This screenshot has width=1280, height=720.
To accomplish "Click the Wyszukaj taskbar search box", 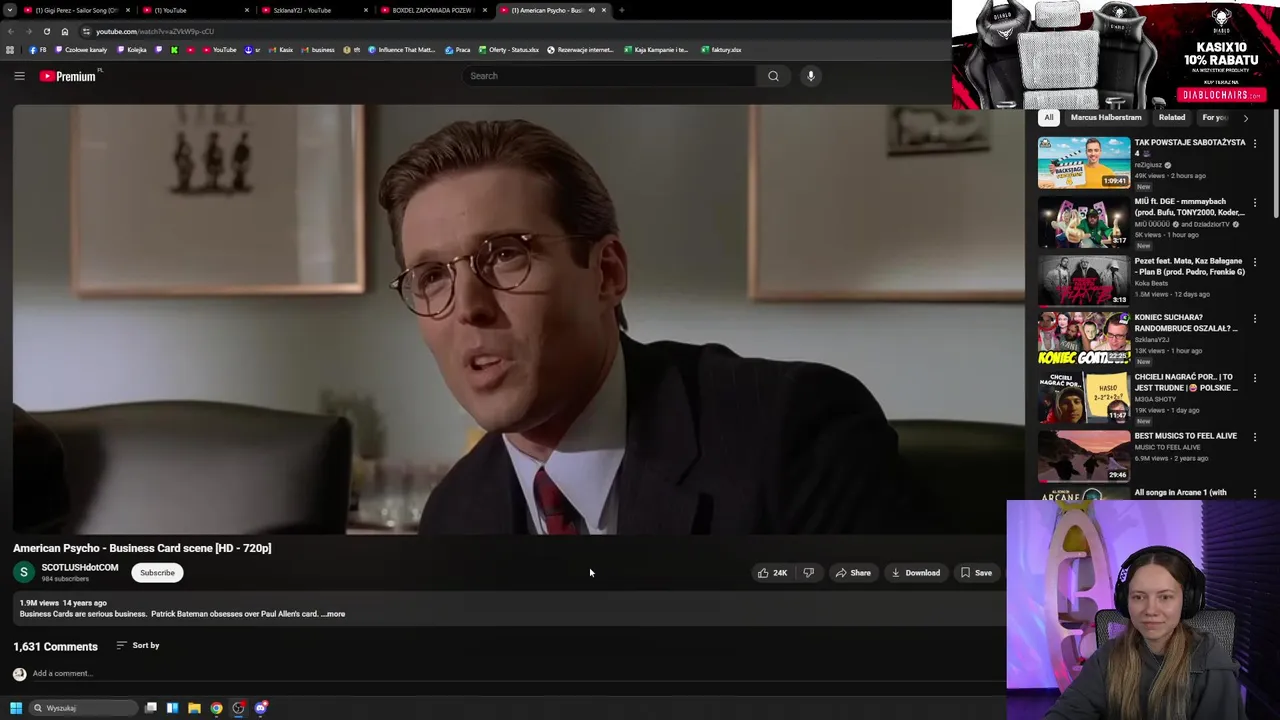I will click(x=83, y=708).
